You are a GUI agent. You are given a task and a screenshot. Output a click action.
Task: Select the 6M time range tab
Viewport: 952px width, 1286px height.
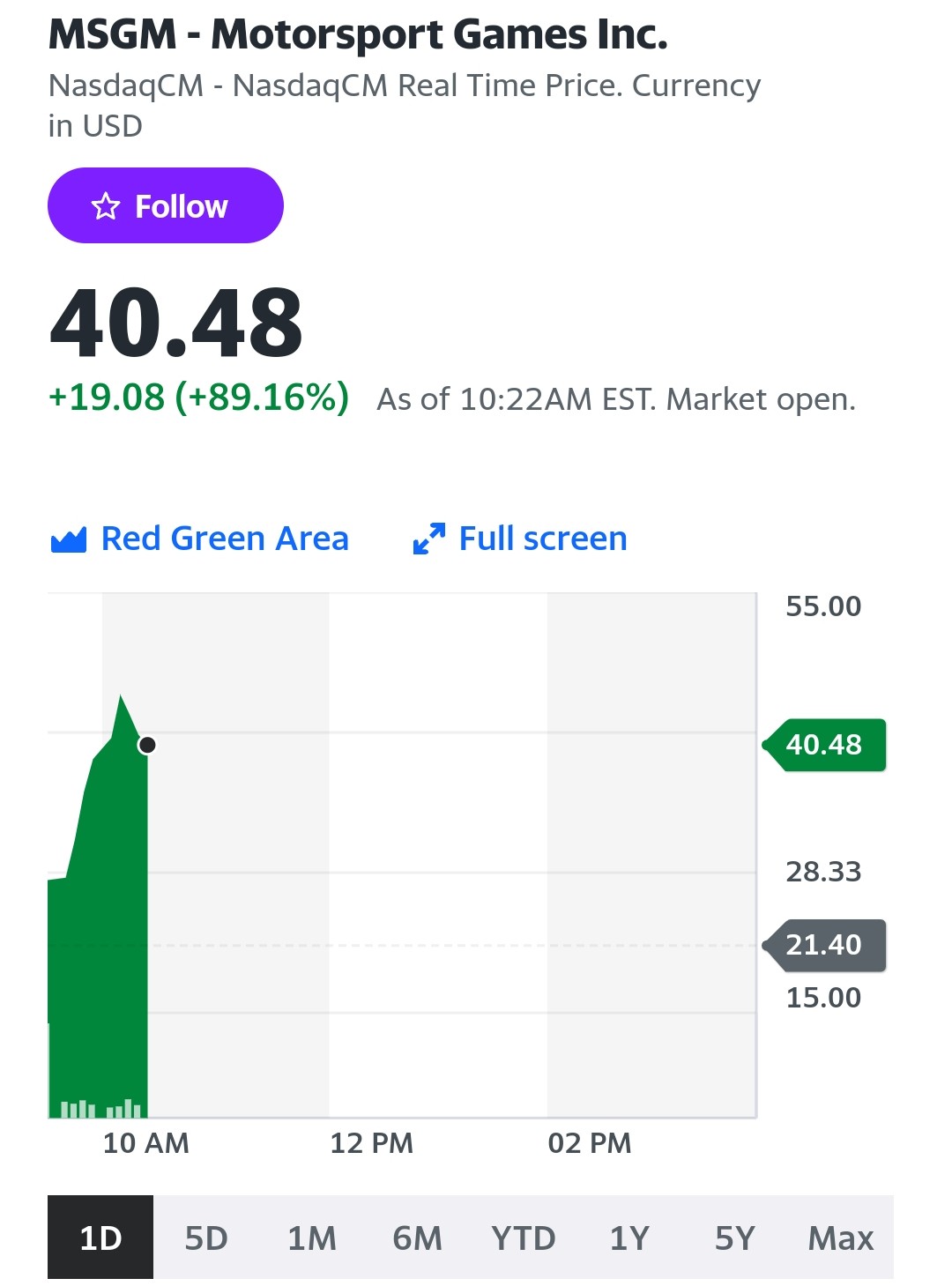coord(418,1237)
